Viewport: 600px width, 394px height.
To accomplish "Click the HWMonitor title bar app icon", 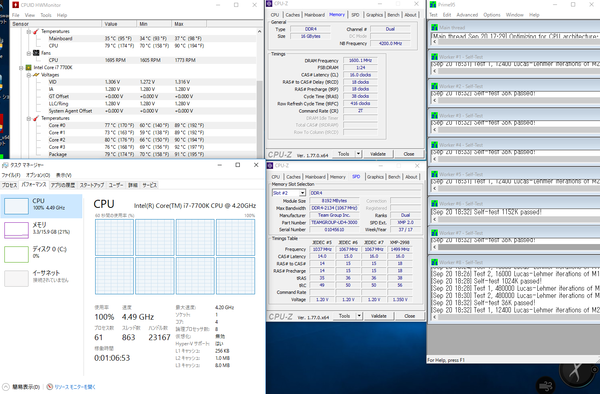I will coord(15,5).
